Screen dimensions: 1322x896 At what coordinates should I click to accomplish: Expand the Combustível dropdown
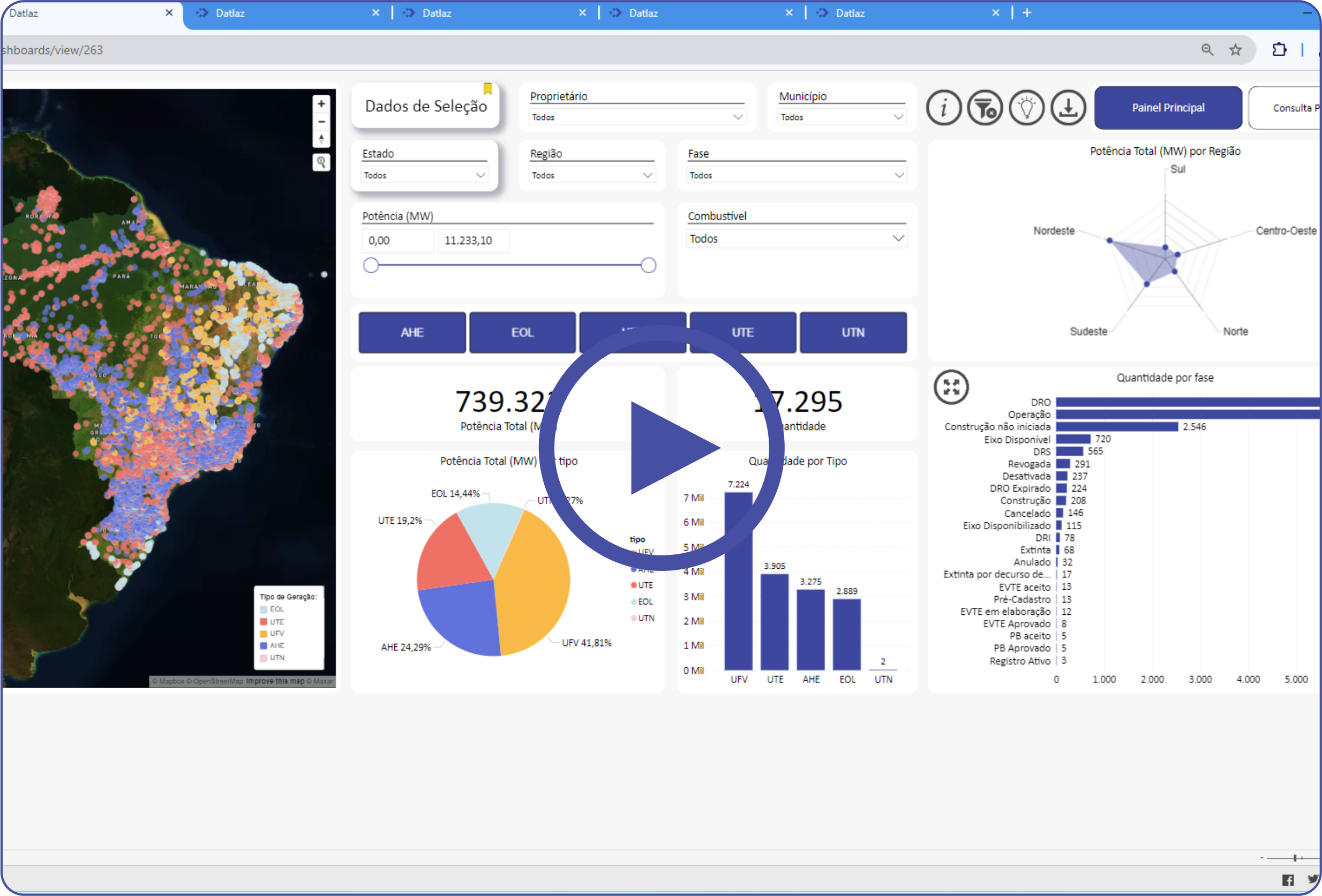pyautogui.click(x=796, y=239)
